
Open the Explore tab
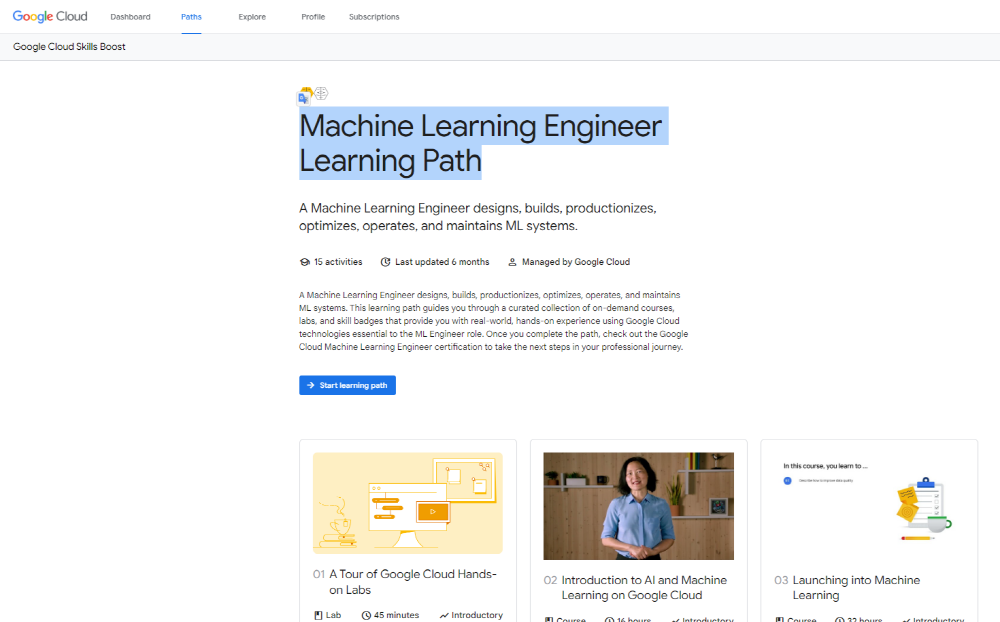coord(252,17)
